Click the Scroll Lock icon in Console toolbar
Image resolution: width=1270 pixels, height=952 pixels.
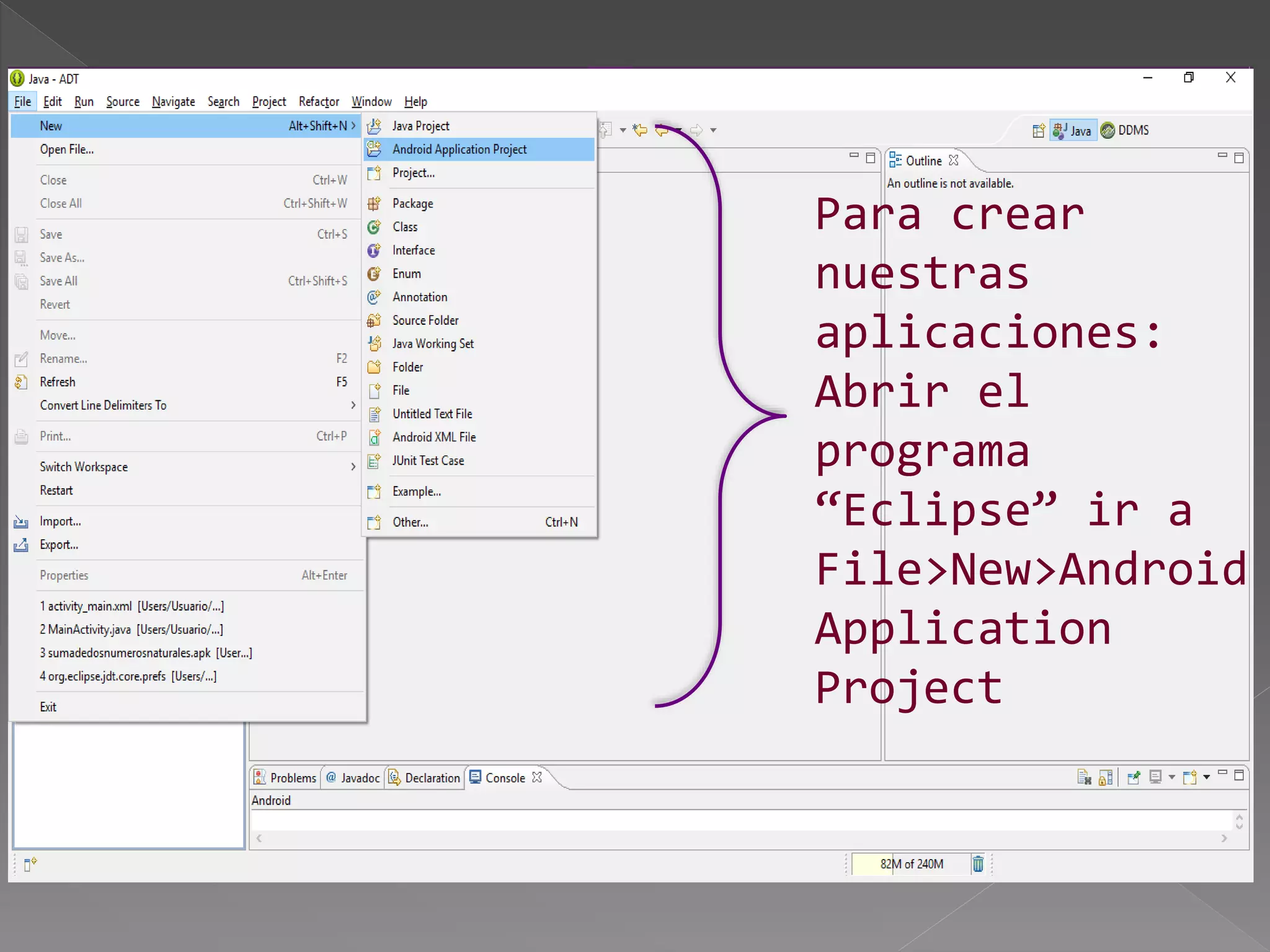pos(1106,777)
